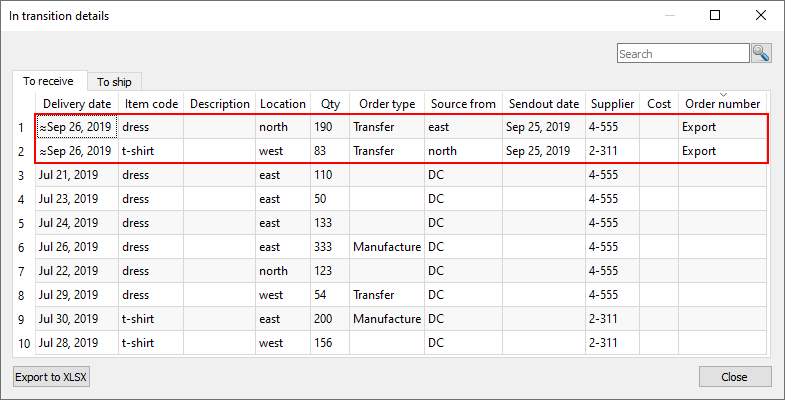Click Export to XLSX button
The height and width of the screenshot is (400, 785).
coord(49,377)
